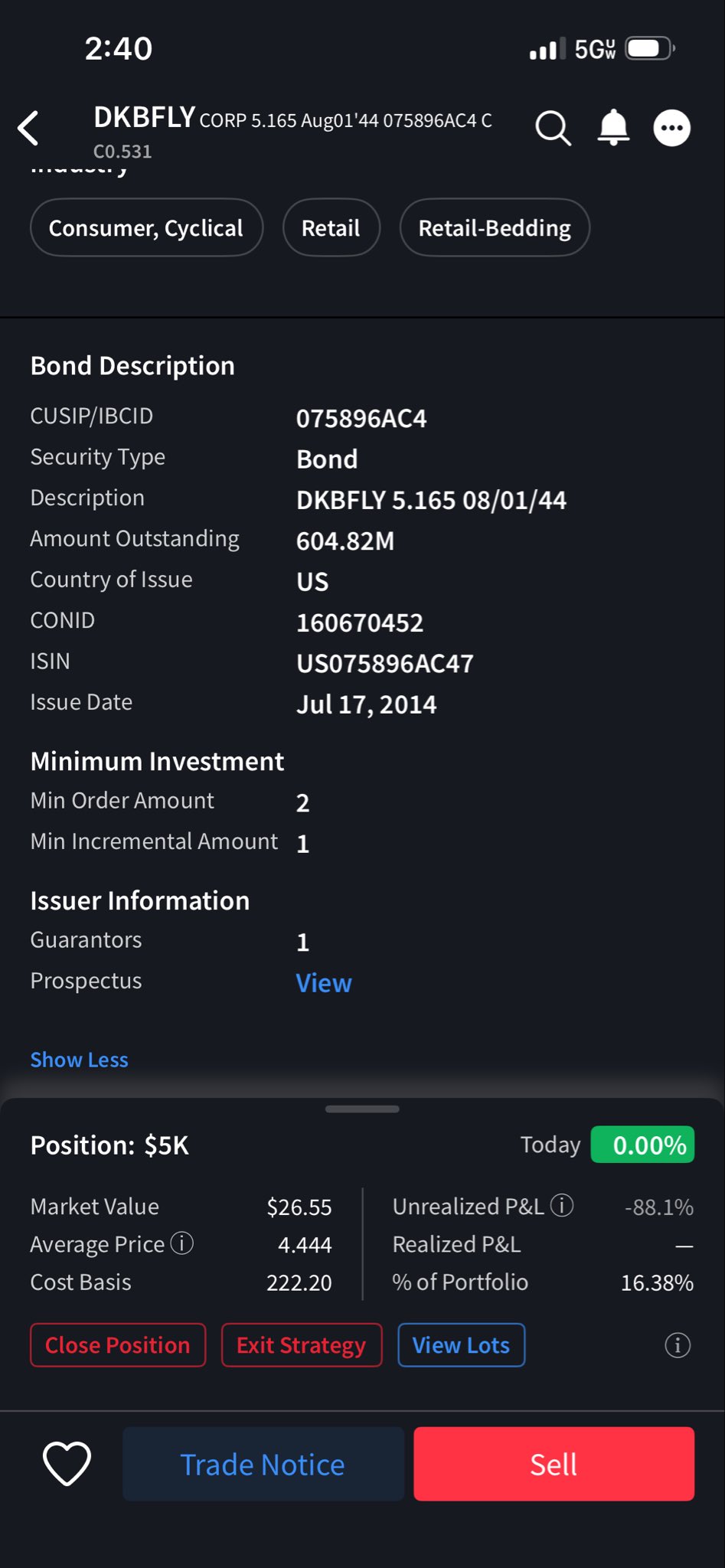
Task: Tap the Close Position button
Action: pos(118,1345)
